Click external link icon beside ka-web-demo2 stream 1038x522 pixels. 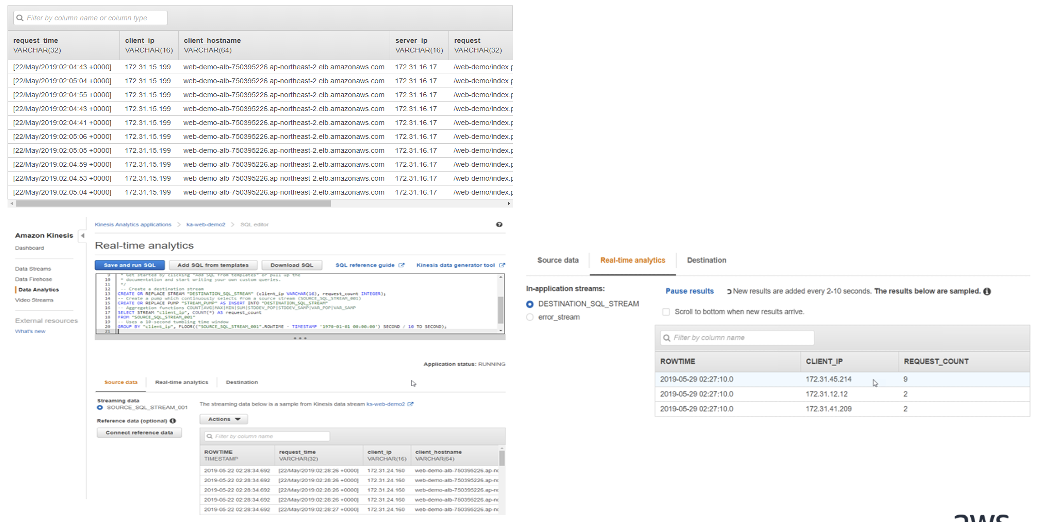point(410,403)
